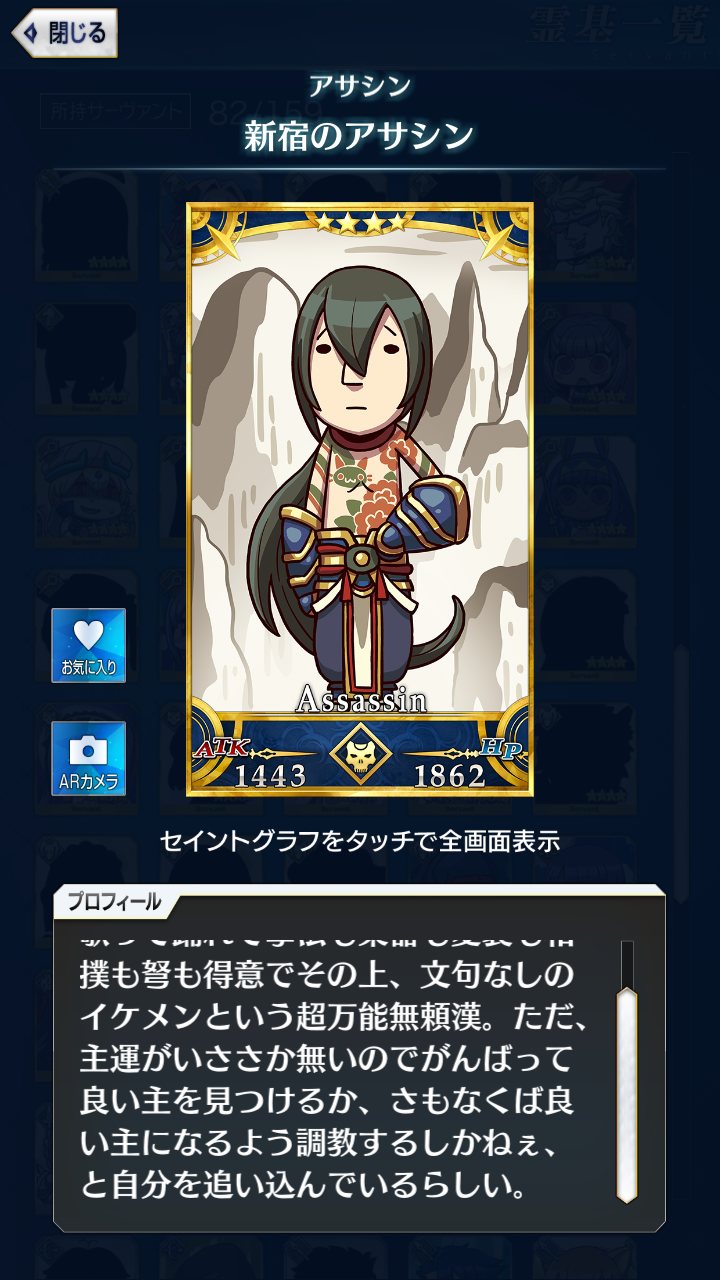Close the detail view with 閉じる

65,33
